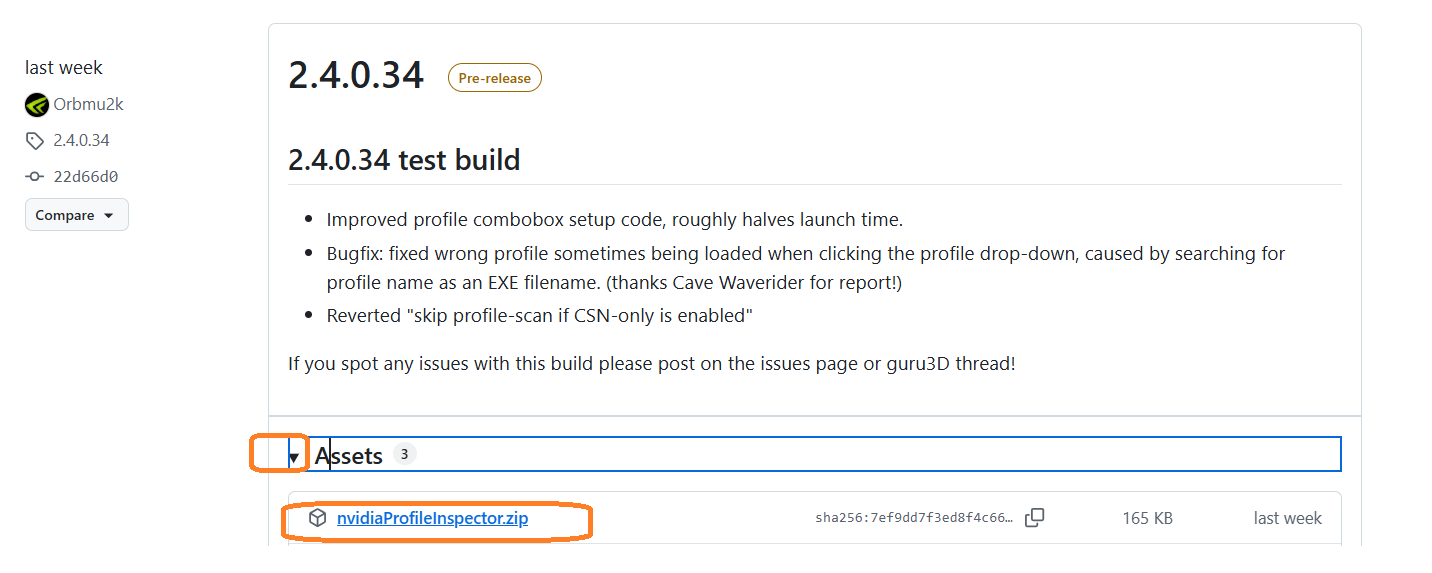This screenshot has height=573, width=1432.
Task: Click the commit icon beside 22d66d0
Action: [36, 177]
